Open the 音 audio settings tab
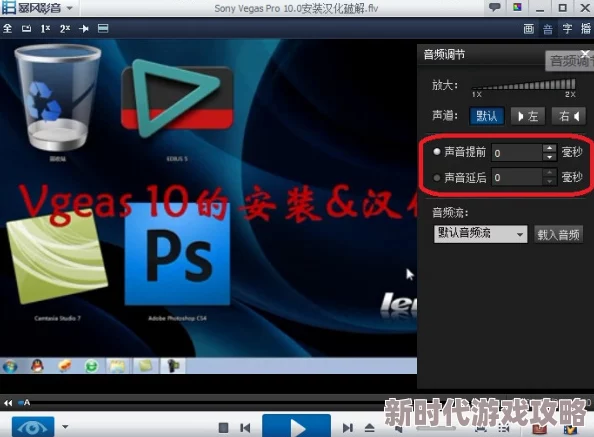Screen dimensions: 594x437 point(548,29)
